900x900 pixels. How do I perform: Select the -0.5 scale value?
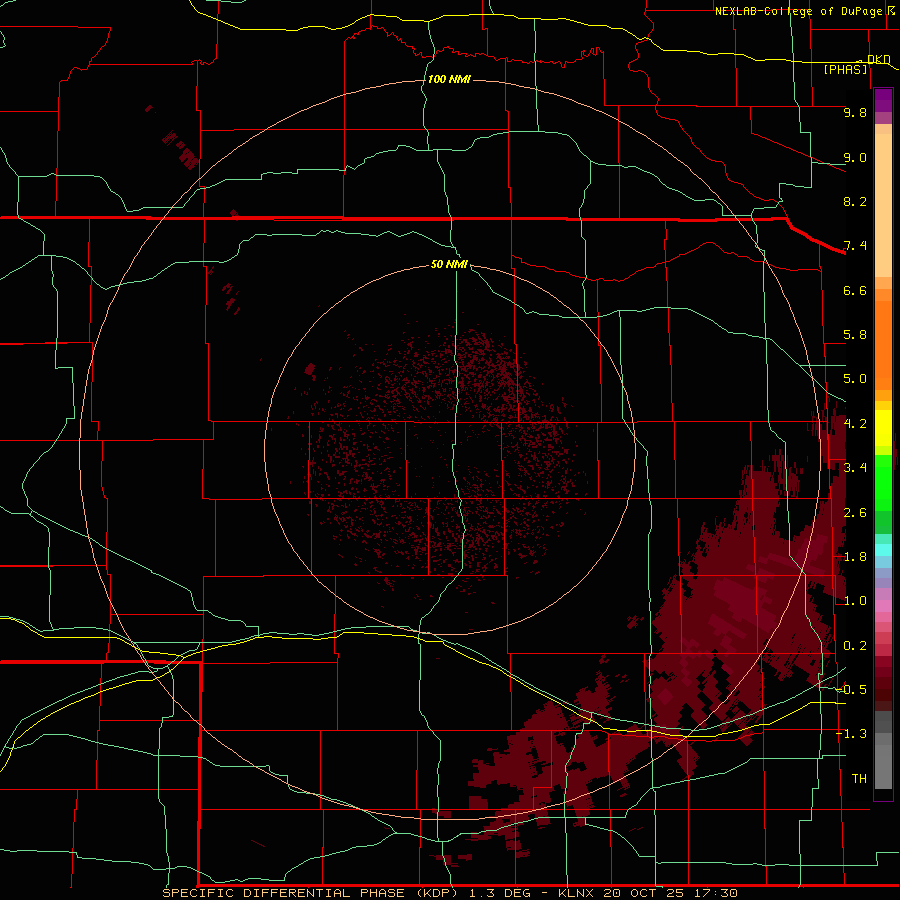click(851, 690)
